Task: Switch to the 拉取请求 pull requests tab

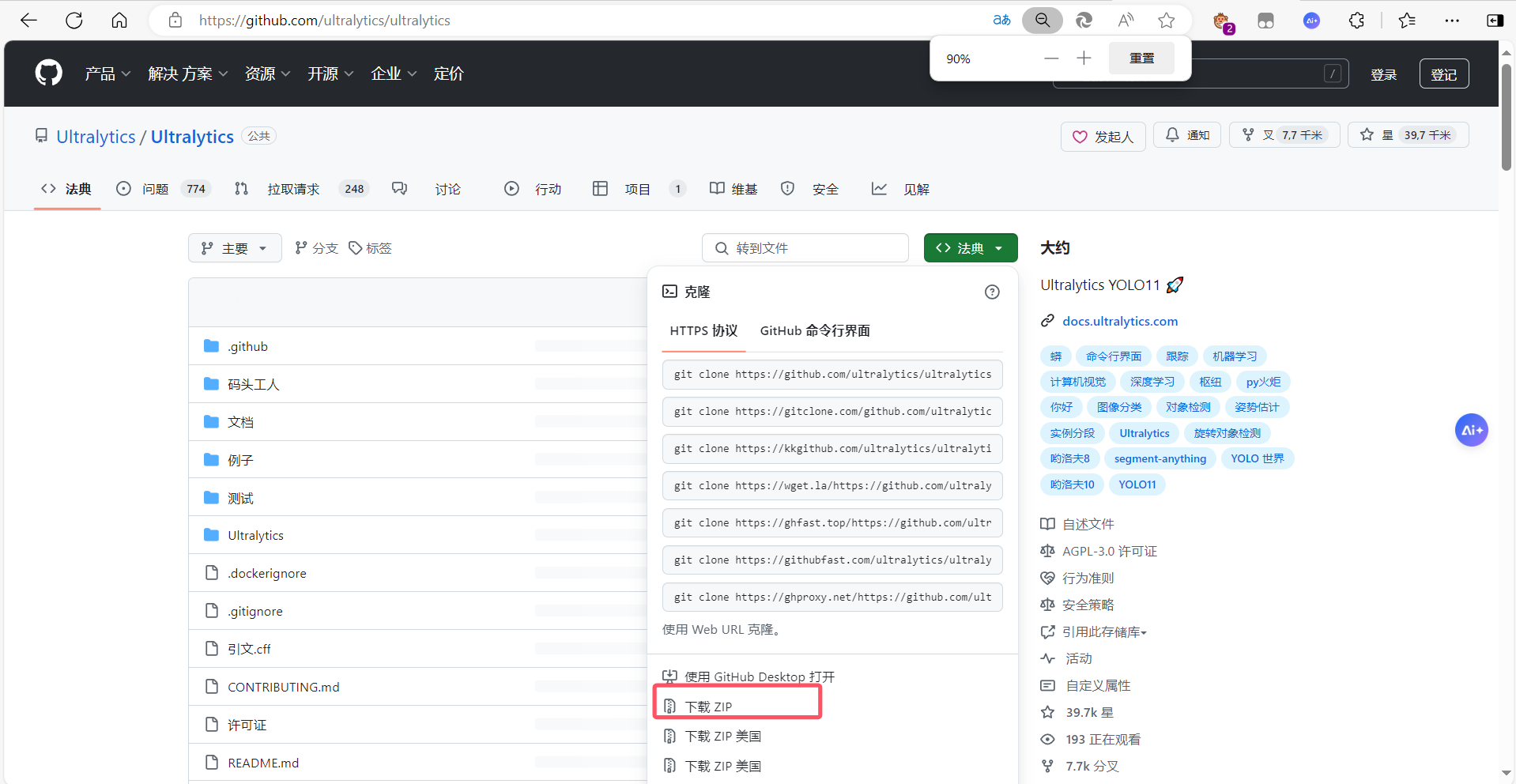Action: [301, 189]
